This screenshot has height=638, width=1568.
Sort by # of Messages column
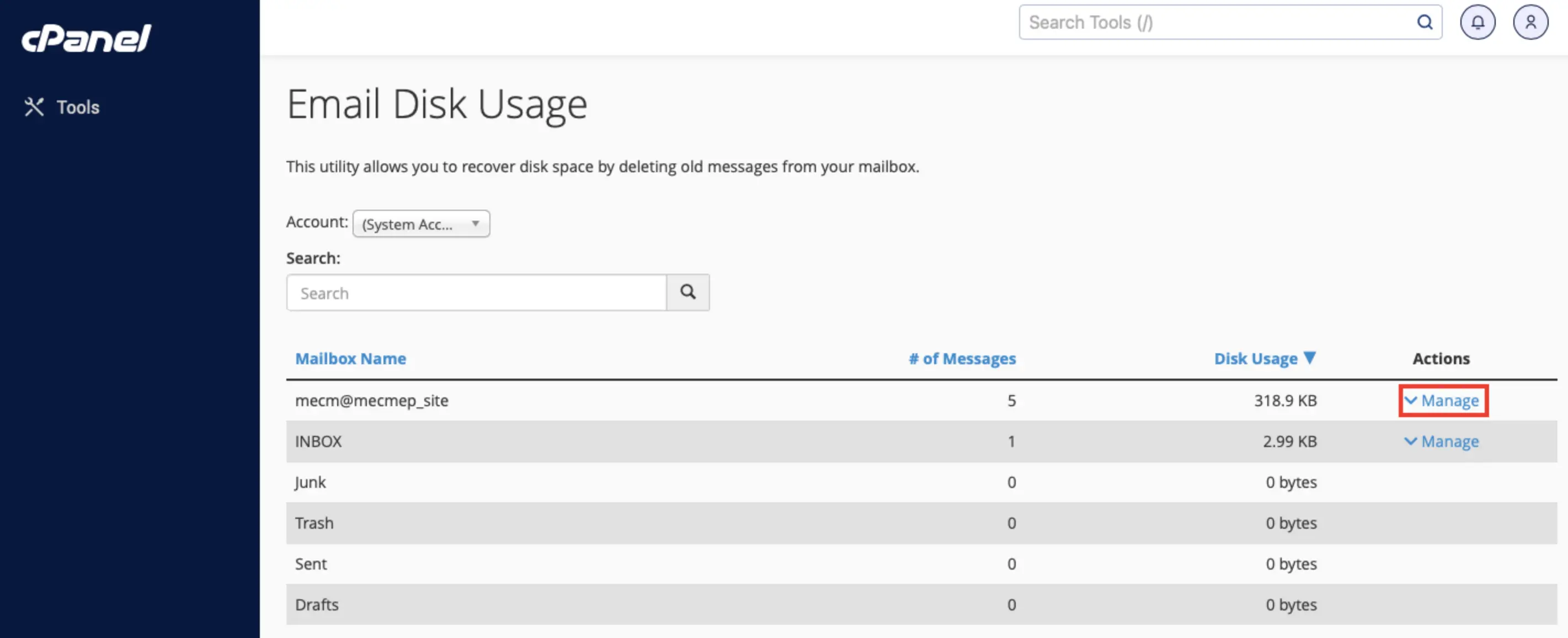(962, 359)
